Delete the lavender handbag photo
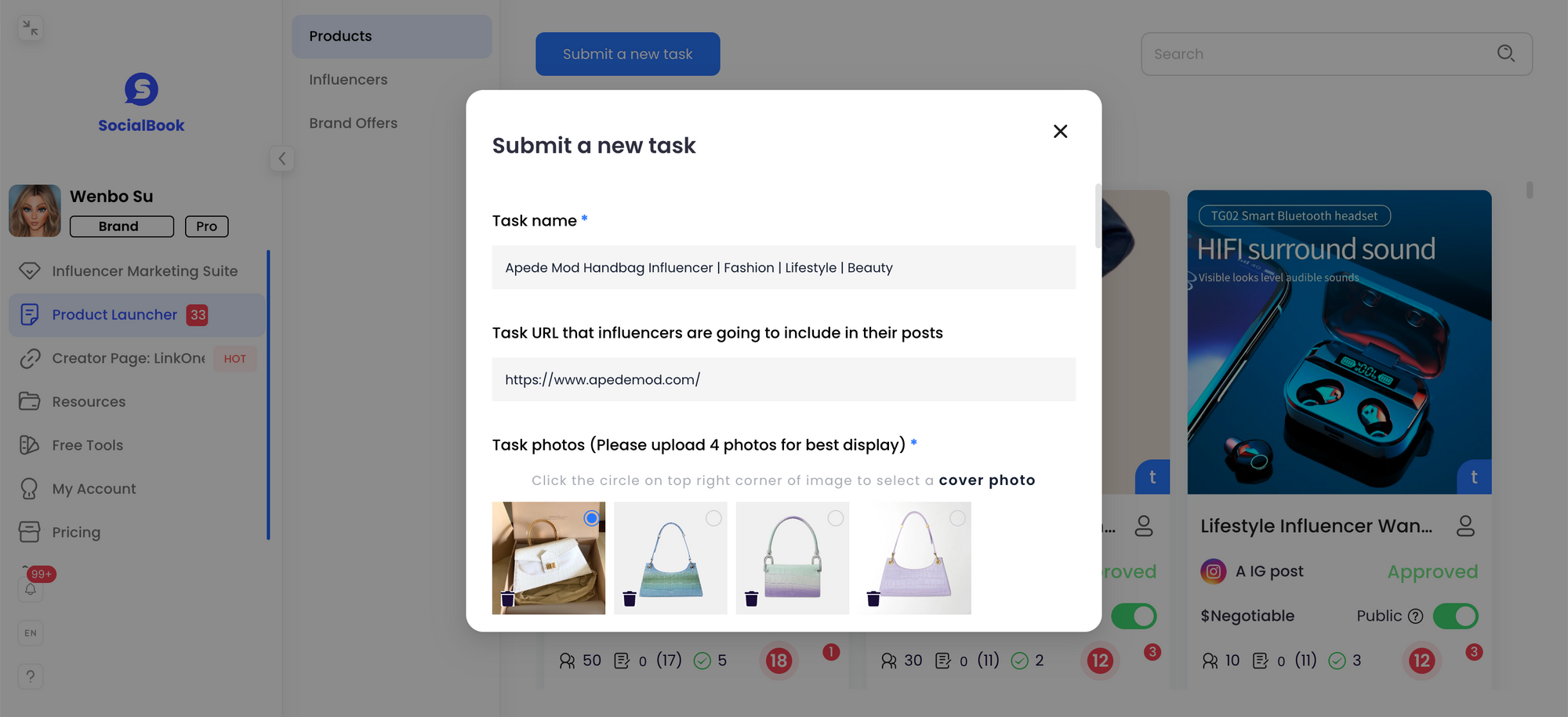 coord(873,599)
